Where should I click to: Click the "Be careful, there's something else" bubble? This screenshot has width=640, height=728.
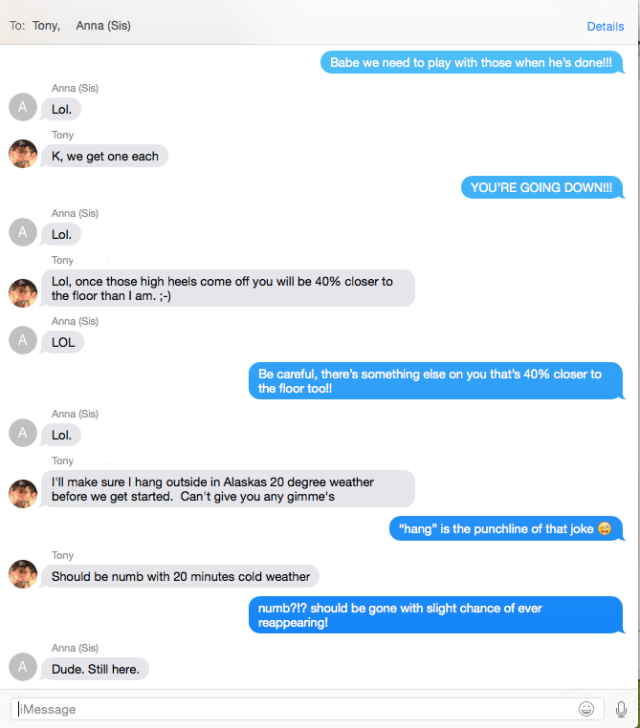point(435,381)
